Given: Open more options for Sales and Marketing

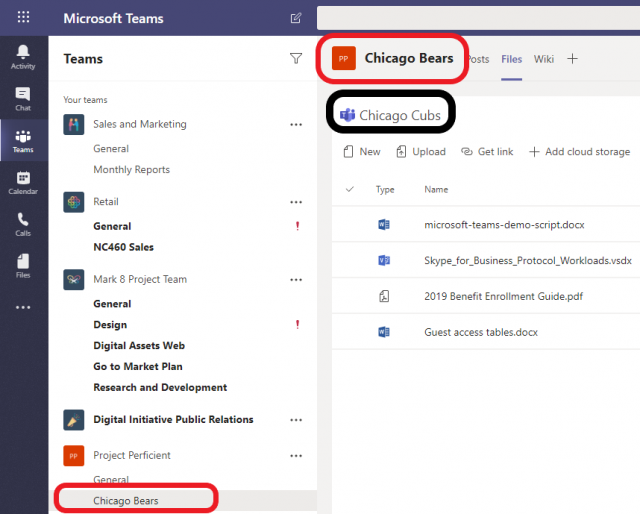Looking at the screenshot, I should pos(296,125).
